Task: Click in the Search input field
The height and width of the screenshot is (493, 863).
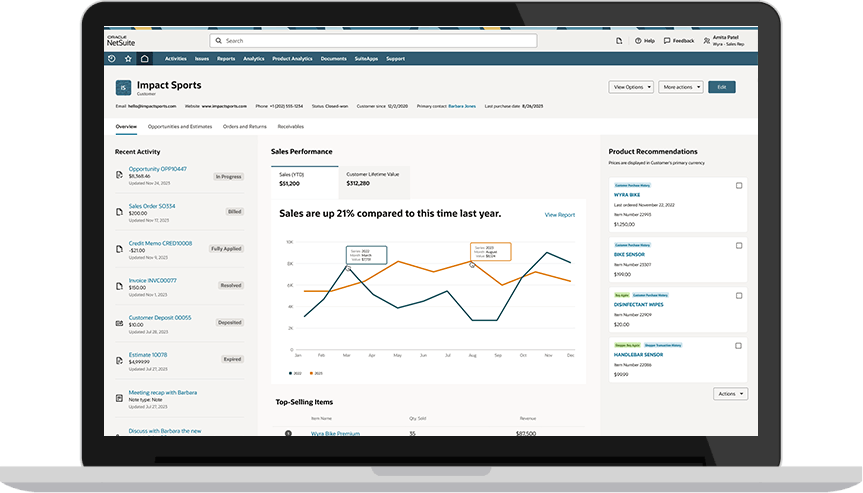Action: [373, 41]
